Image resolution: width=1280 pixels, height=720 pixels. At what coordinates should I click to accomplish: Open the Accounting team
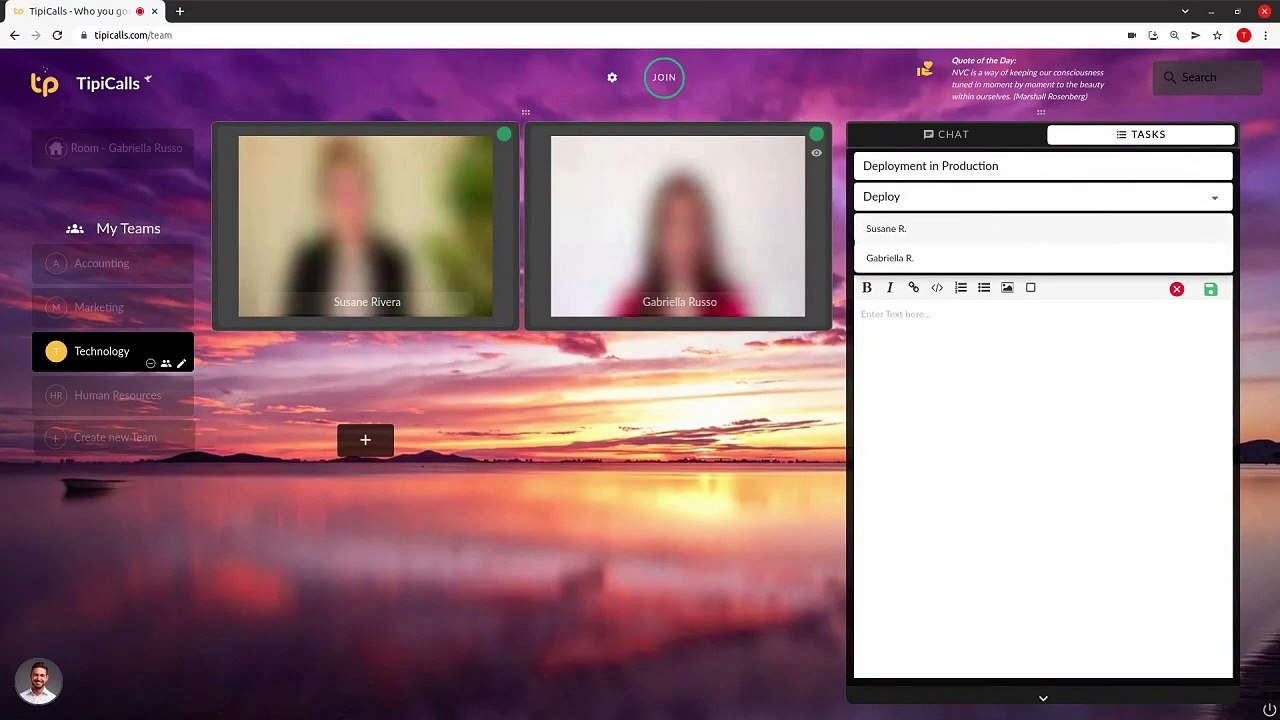tap(113, 263)
